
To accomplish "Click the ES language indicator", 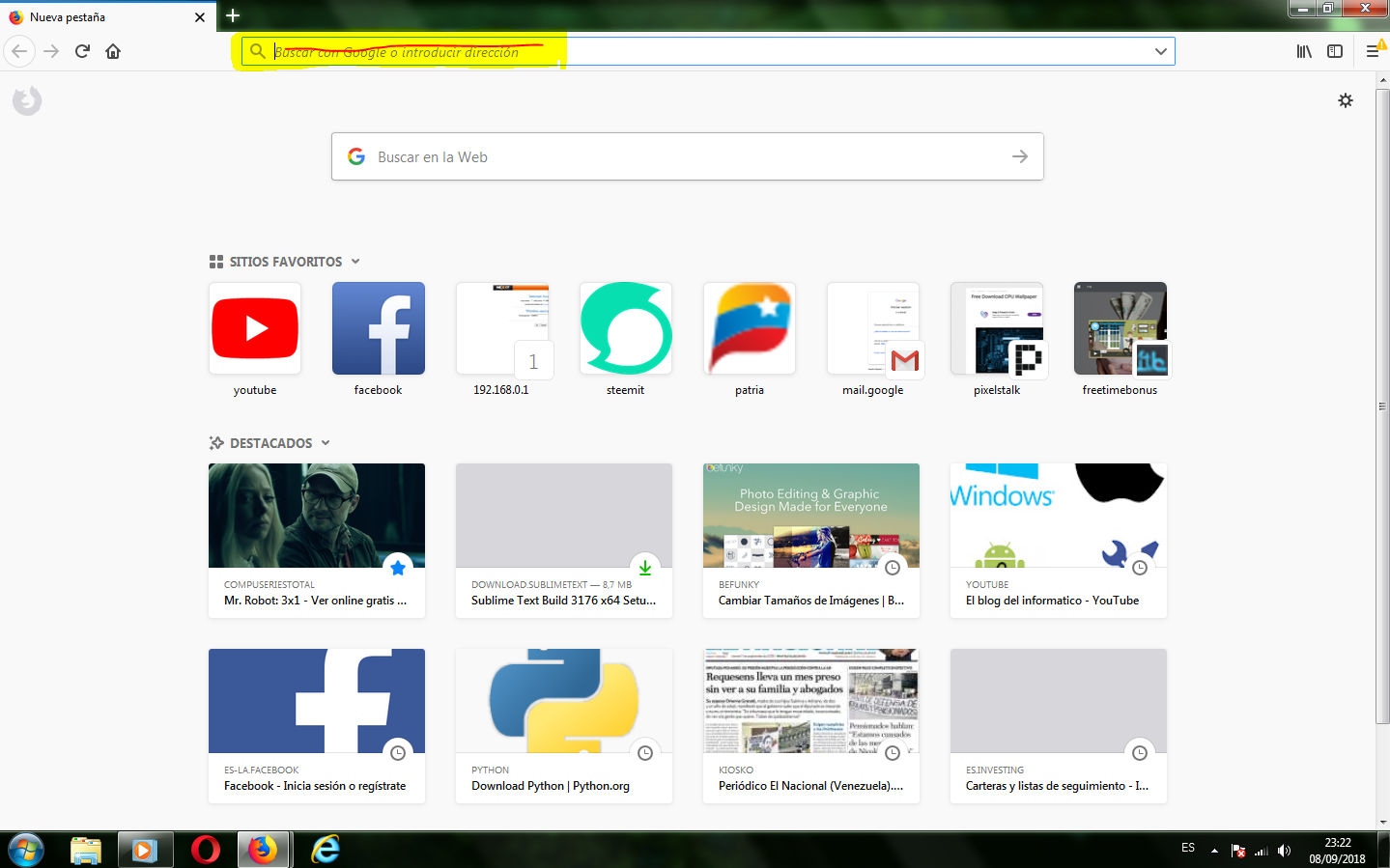I will tap(1188, 848).
